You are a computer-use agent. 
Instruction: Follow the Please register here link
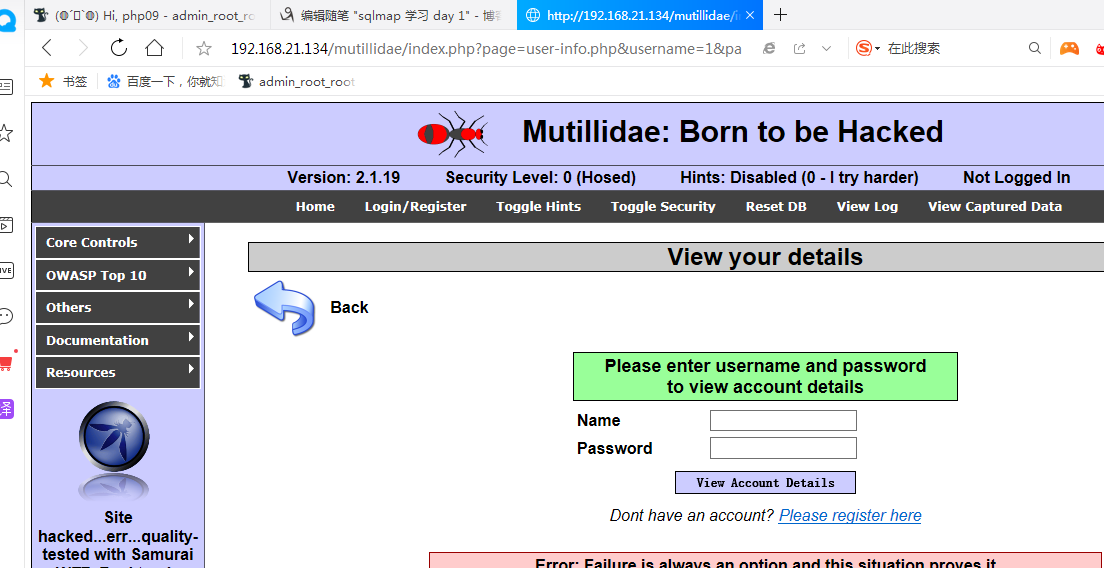click(850, 515)
